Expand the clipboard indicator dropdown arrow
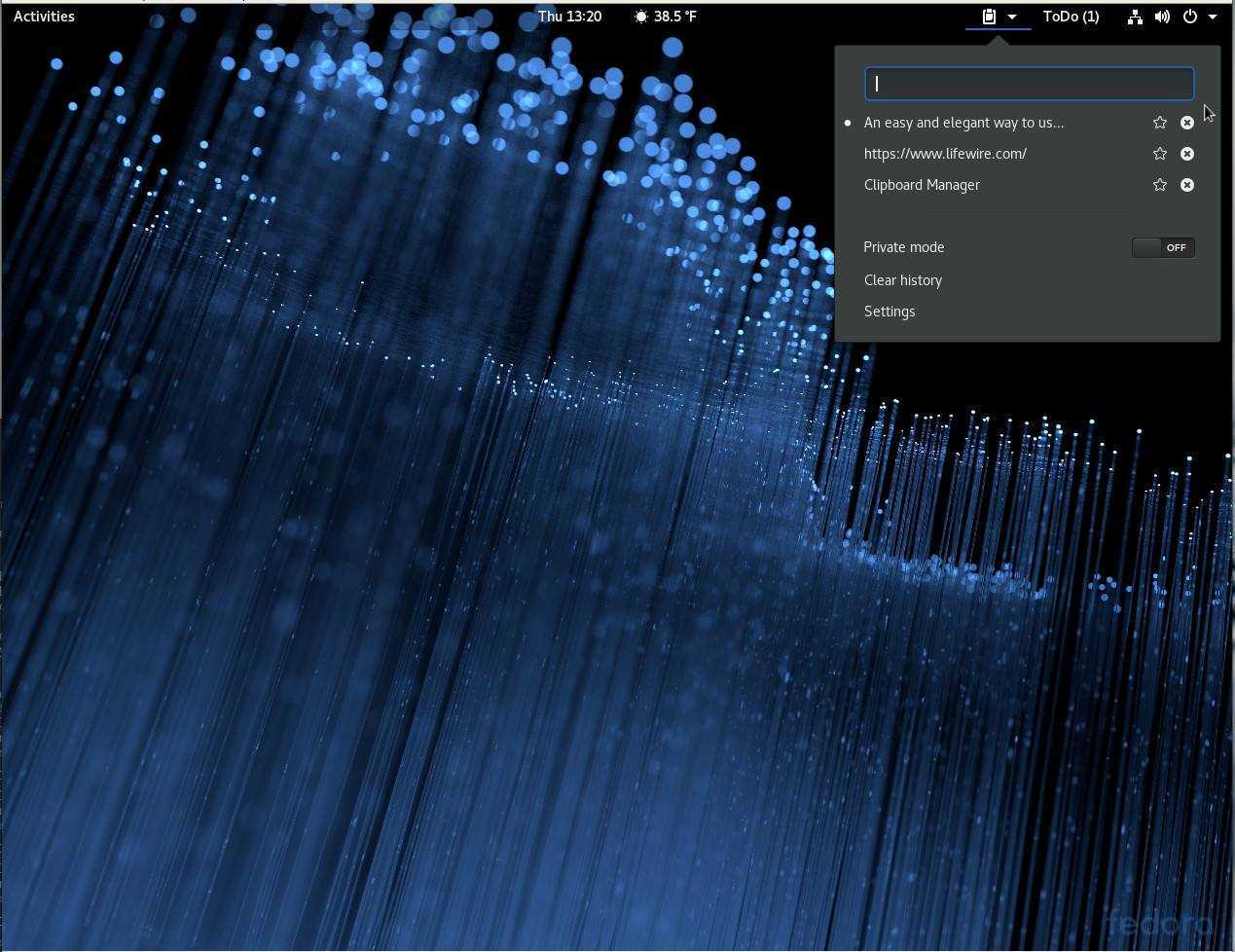Image resolution: width=1235 pixels, height=952 pixels. 1012,17
